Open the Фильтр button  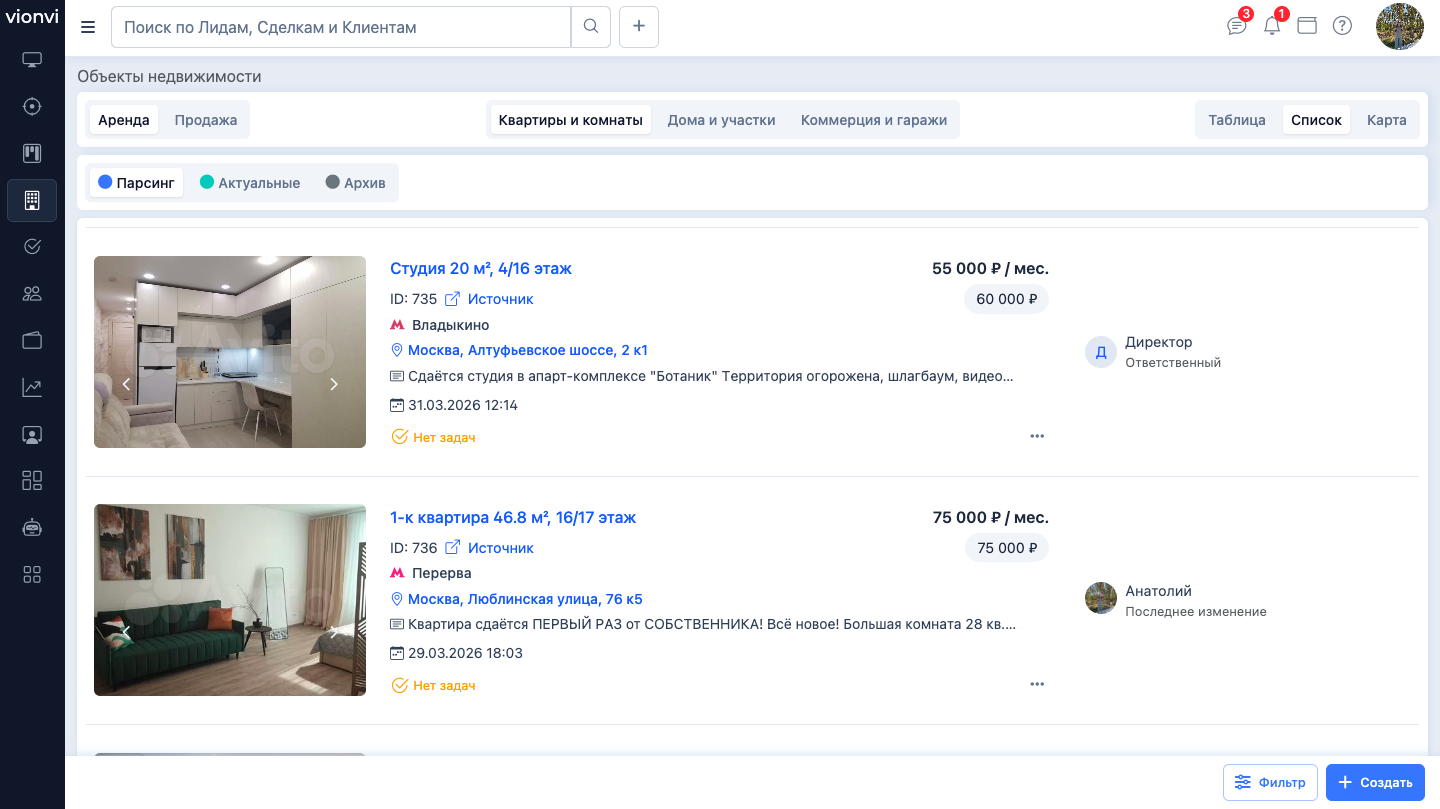point(1270,782)
